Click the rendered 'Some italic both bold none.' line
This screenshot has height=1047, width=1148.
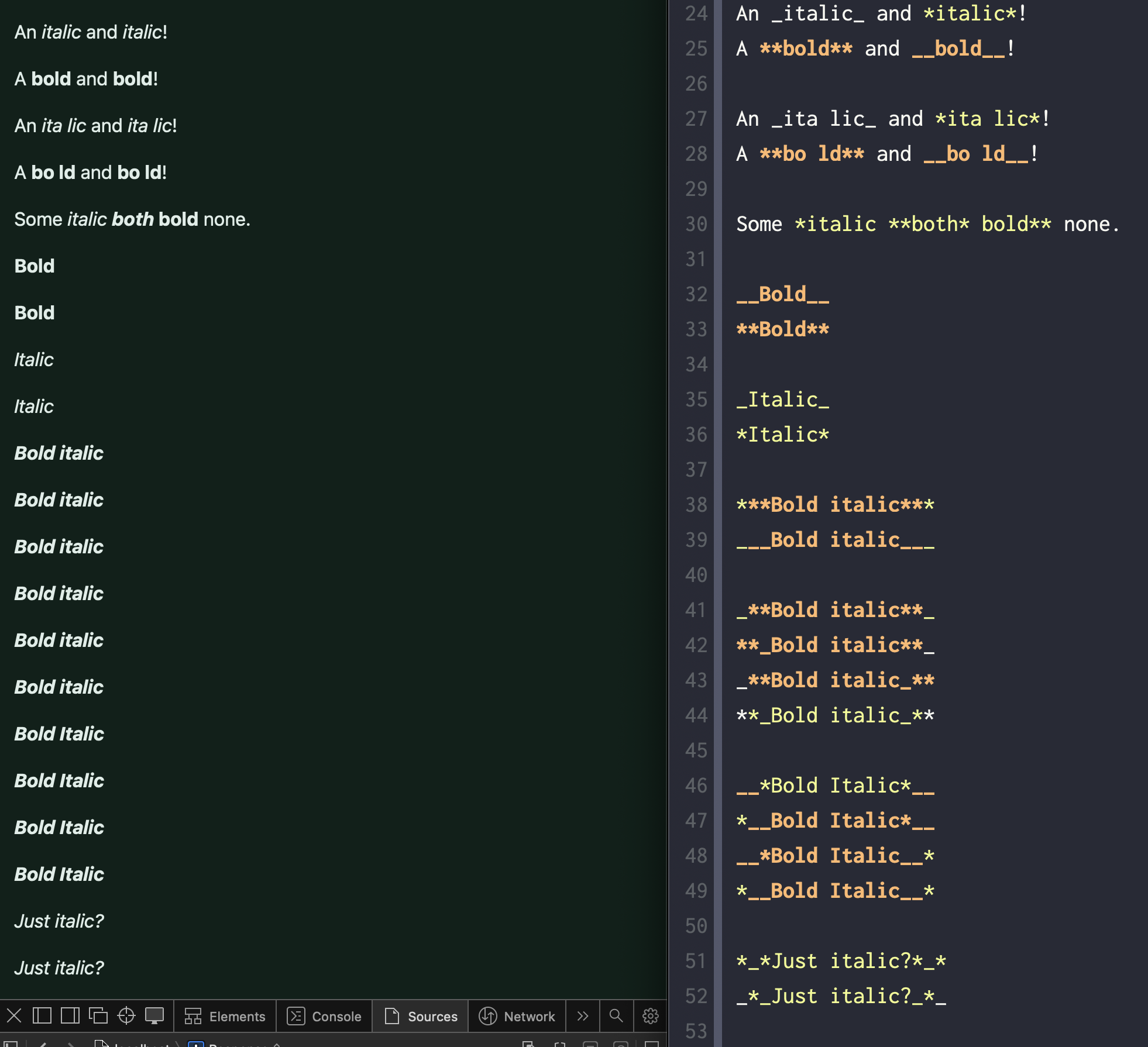tap(132, 219)
